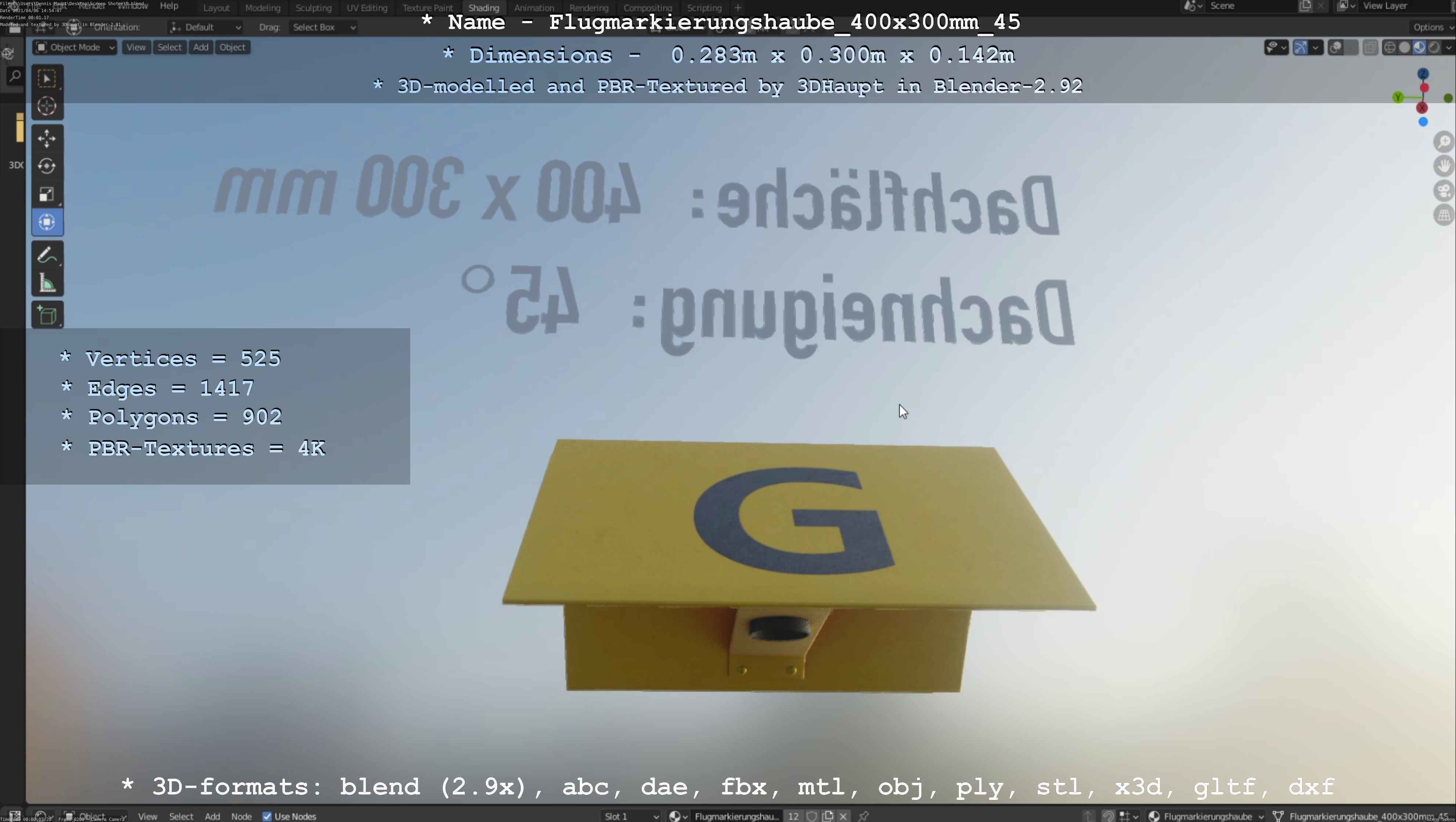Viewport: 1456px width, 822px height.
Task: Toggle camera view in viewport
Action: coord(1444,191)
